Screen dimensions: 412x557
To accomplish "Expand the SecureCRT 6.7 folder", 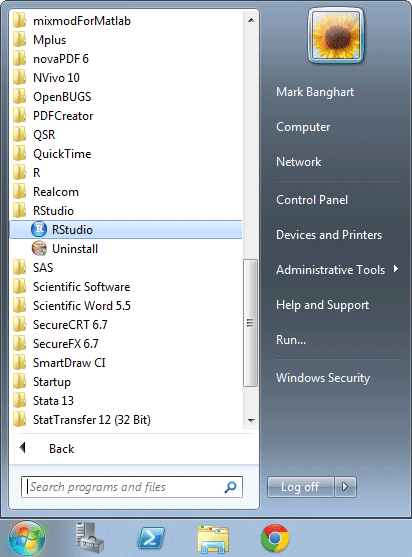I will pyautogui.click(x=70, y=325).
